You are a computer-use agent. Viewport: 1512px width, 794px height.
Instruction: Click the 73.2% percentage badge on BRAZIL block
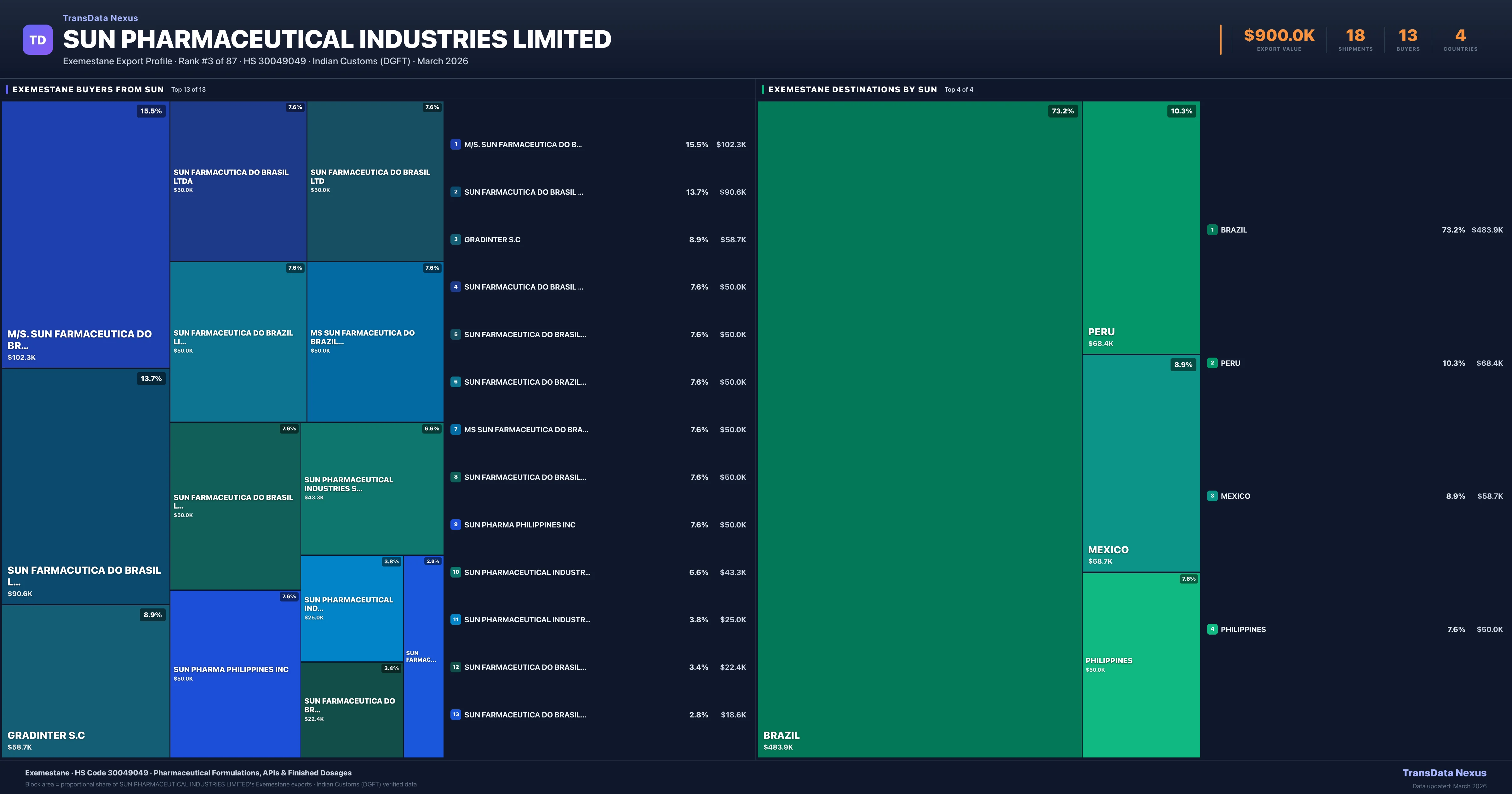coord(1062,110)
